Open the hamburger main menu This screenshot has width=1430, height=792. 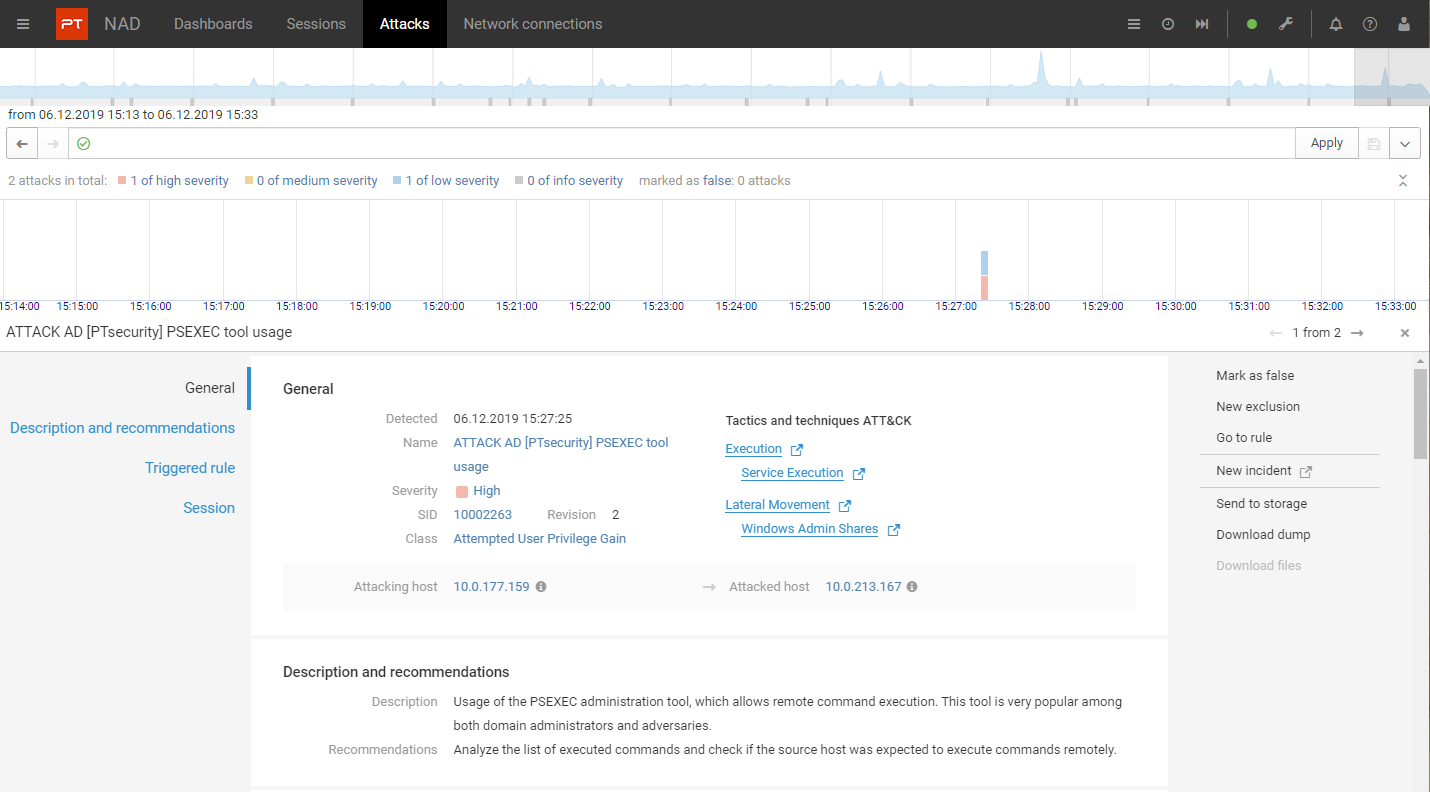point(23,24)
